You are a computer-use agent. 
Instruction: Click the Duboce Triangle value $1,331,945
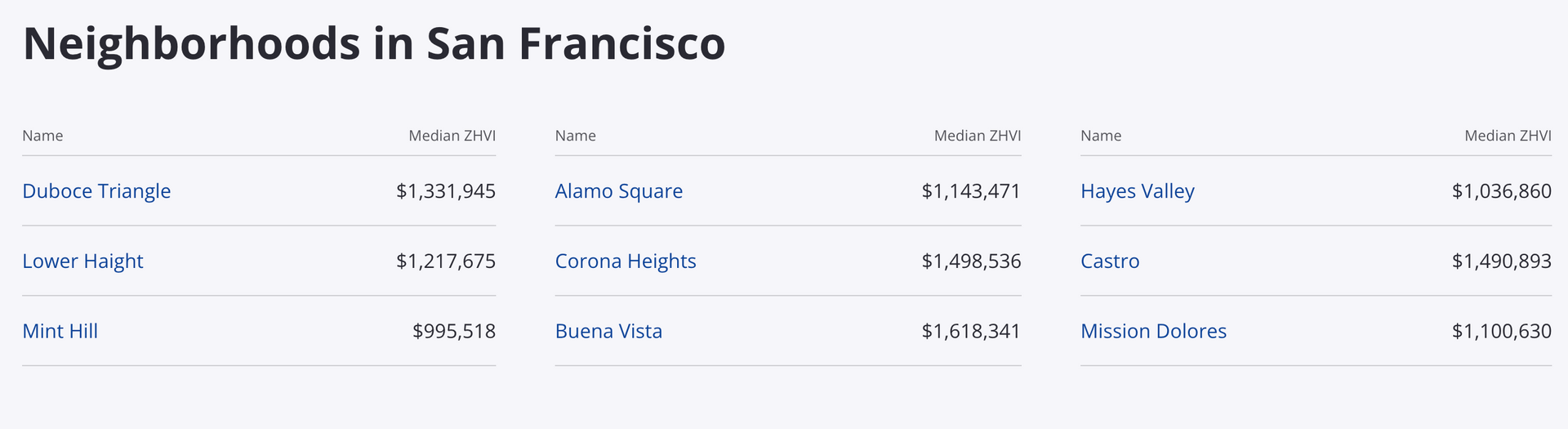click(446, 191)
